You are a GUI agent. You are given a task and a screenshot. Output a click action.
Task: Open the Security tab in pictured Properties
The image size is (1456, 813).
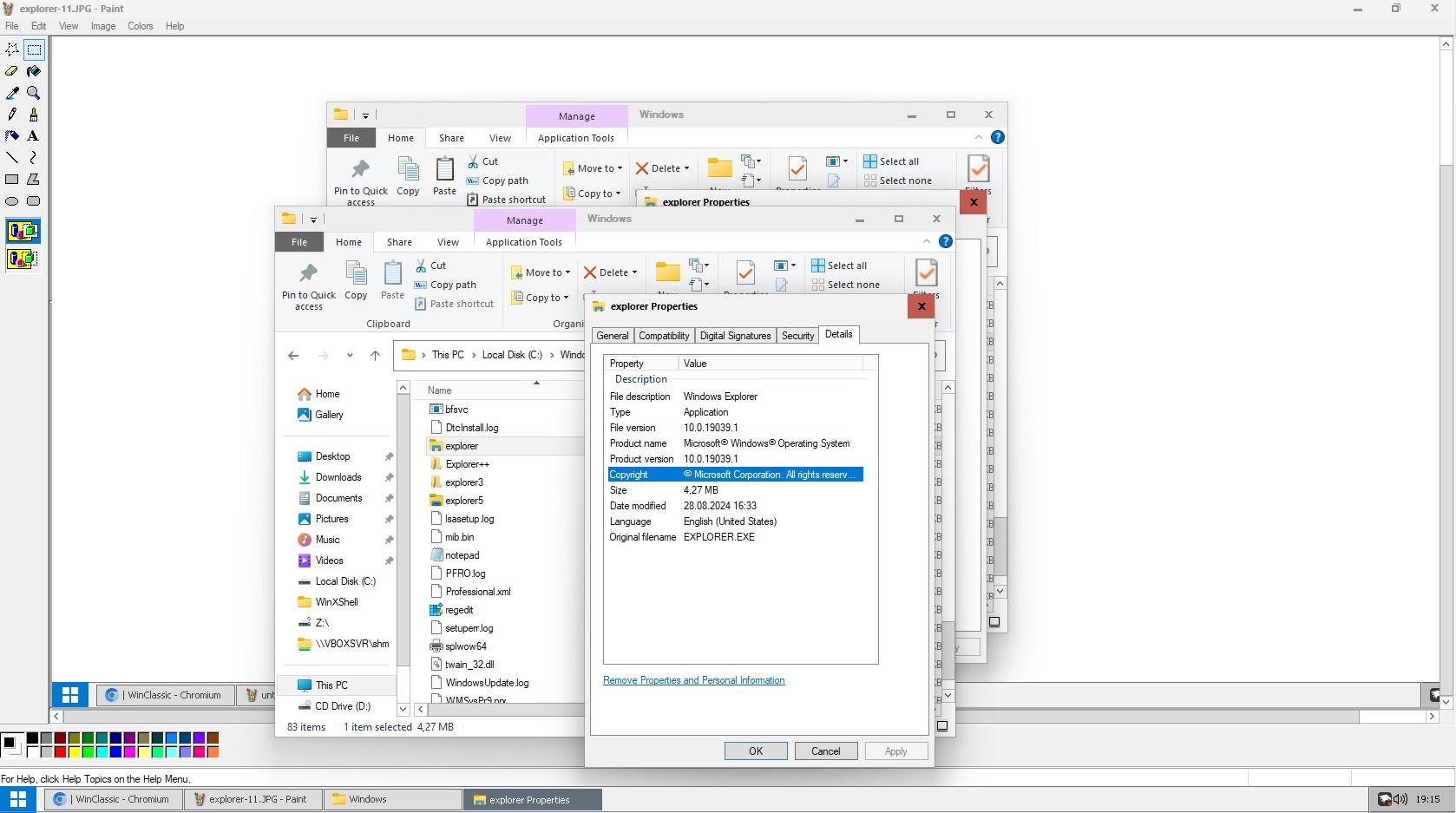pyautogui.click(x=797, y=336)
